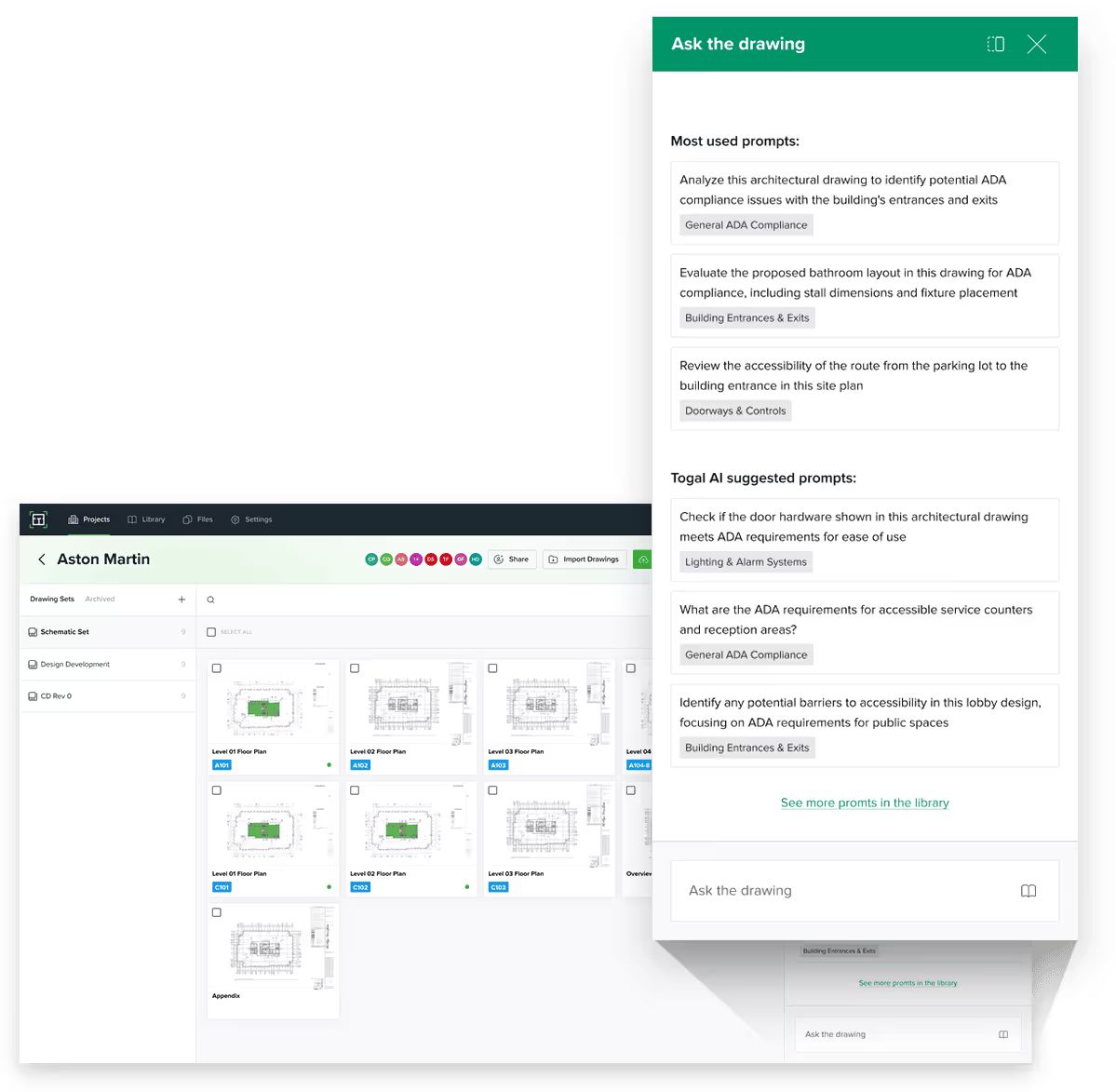Switch to the Archived tab

[100, 600]
